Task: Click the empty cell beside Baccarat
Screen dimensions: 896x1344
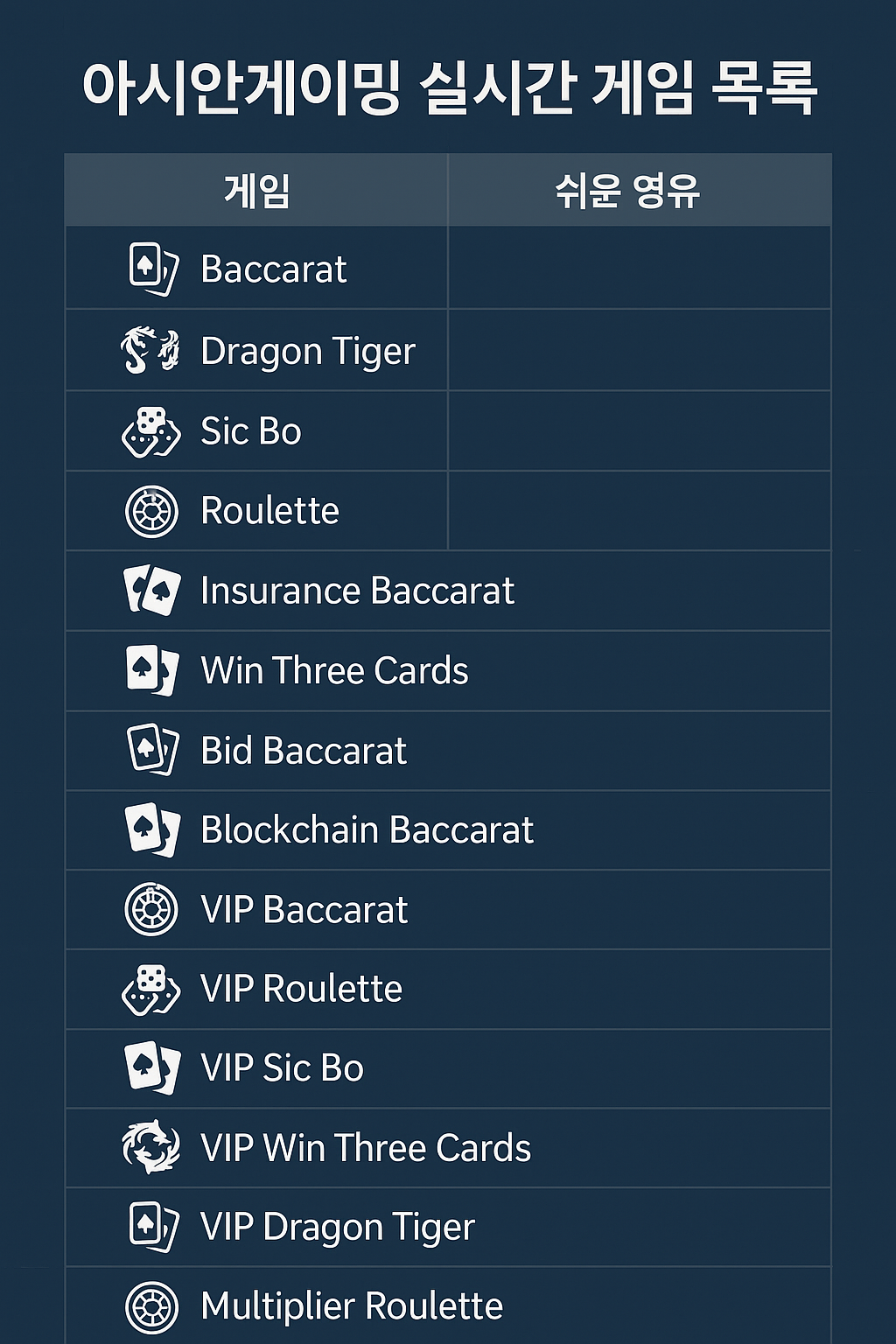Action: point(640,268)
